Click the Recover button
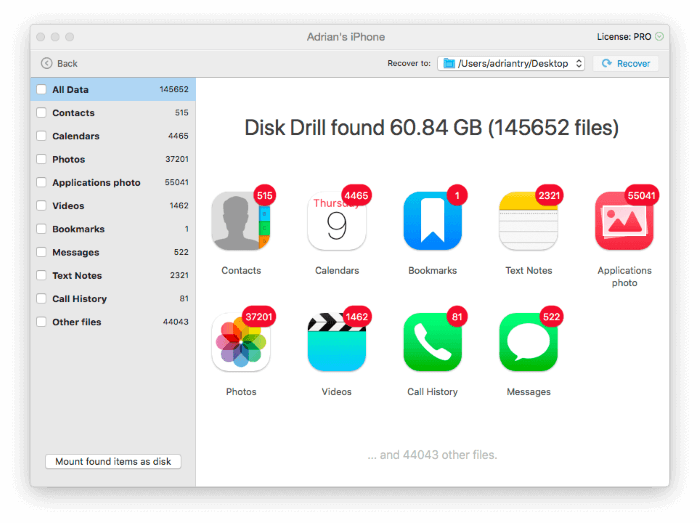 tap(625, 63)
